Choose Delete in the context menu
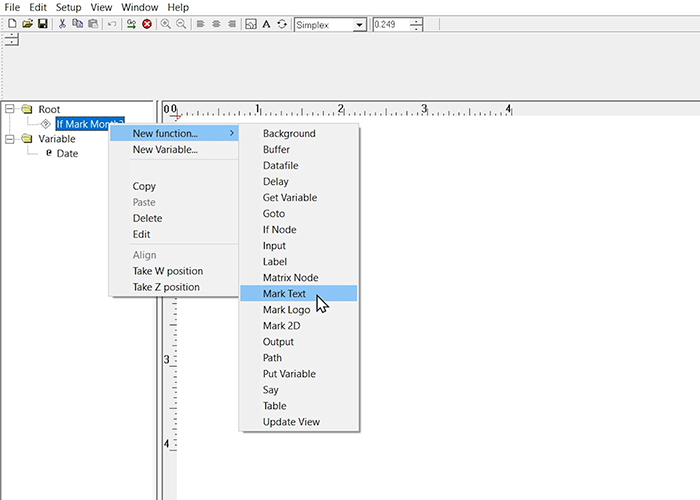The width and height of the screenshot is (700, 500). click(174, 218)
